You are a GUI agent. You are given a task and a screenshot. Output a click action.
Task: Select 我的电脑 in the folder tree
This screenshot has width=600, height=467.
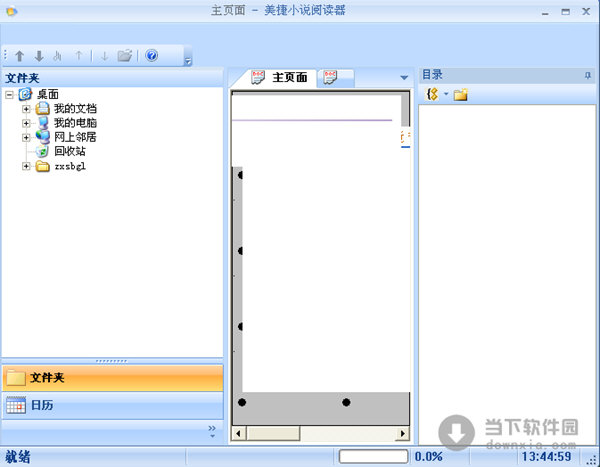click(x=75, y=123)
